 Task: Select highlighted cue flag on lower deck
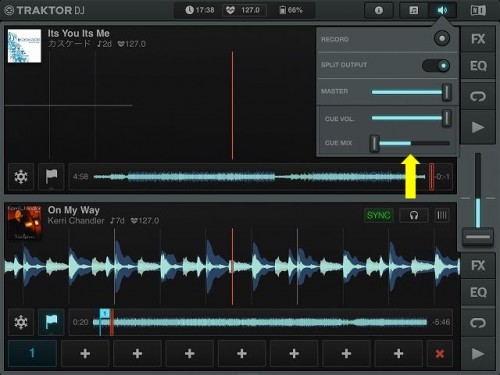(51, 322)
